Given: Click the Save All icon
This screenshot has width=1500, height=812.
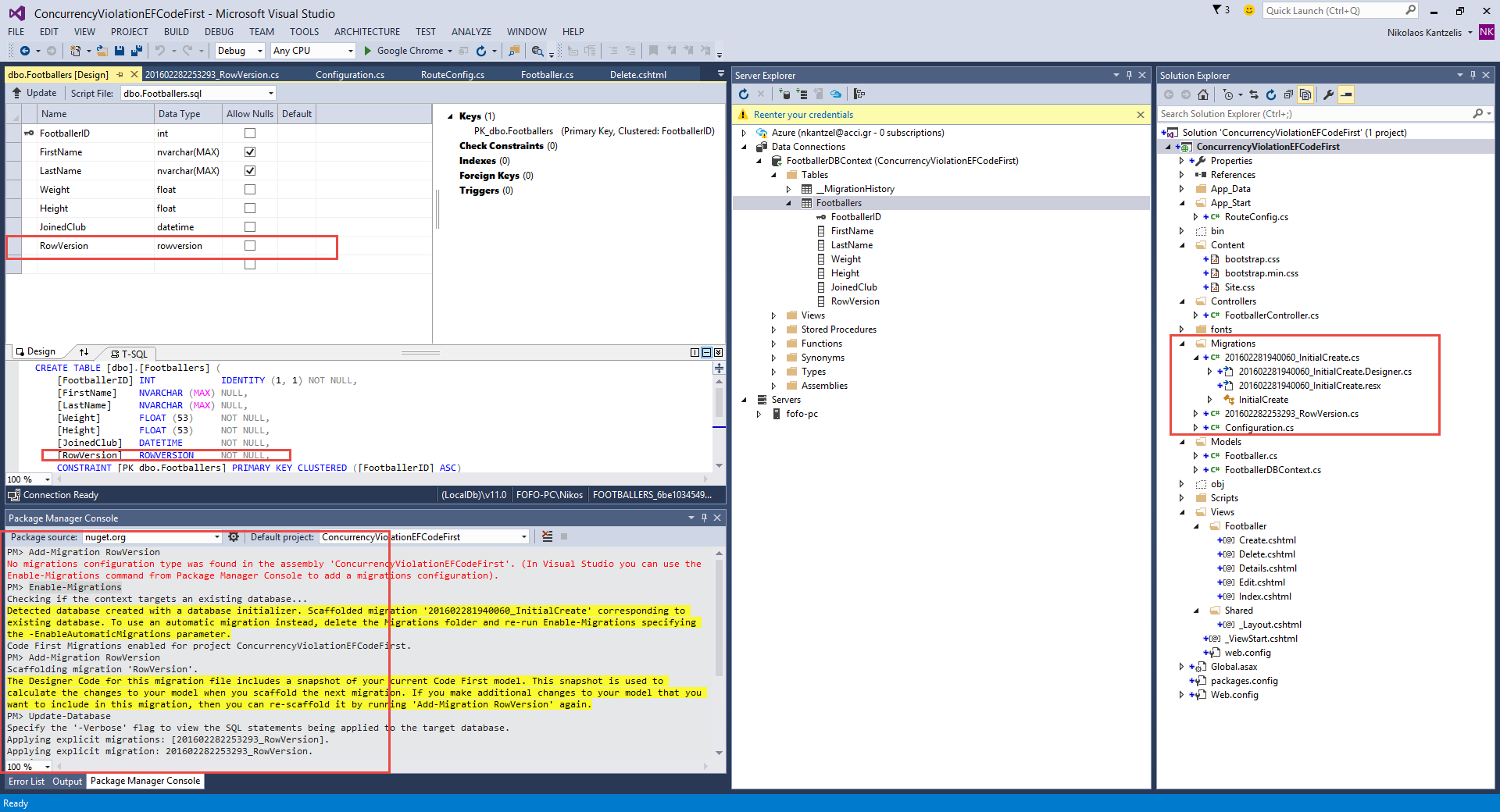Looking at the screenshot, I should click(137, 51).
